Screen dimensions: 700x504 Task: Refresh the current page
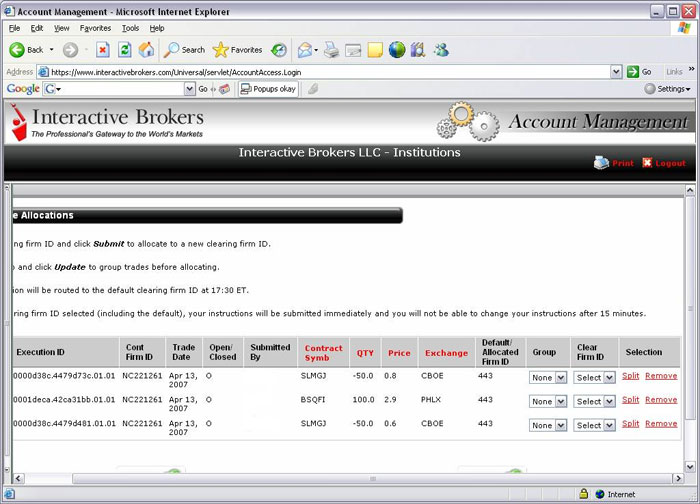pyautogui.click(x=125, y=50)
